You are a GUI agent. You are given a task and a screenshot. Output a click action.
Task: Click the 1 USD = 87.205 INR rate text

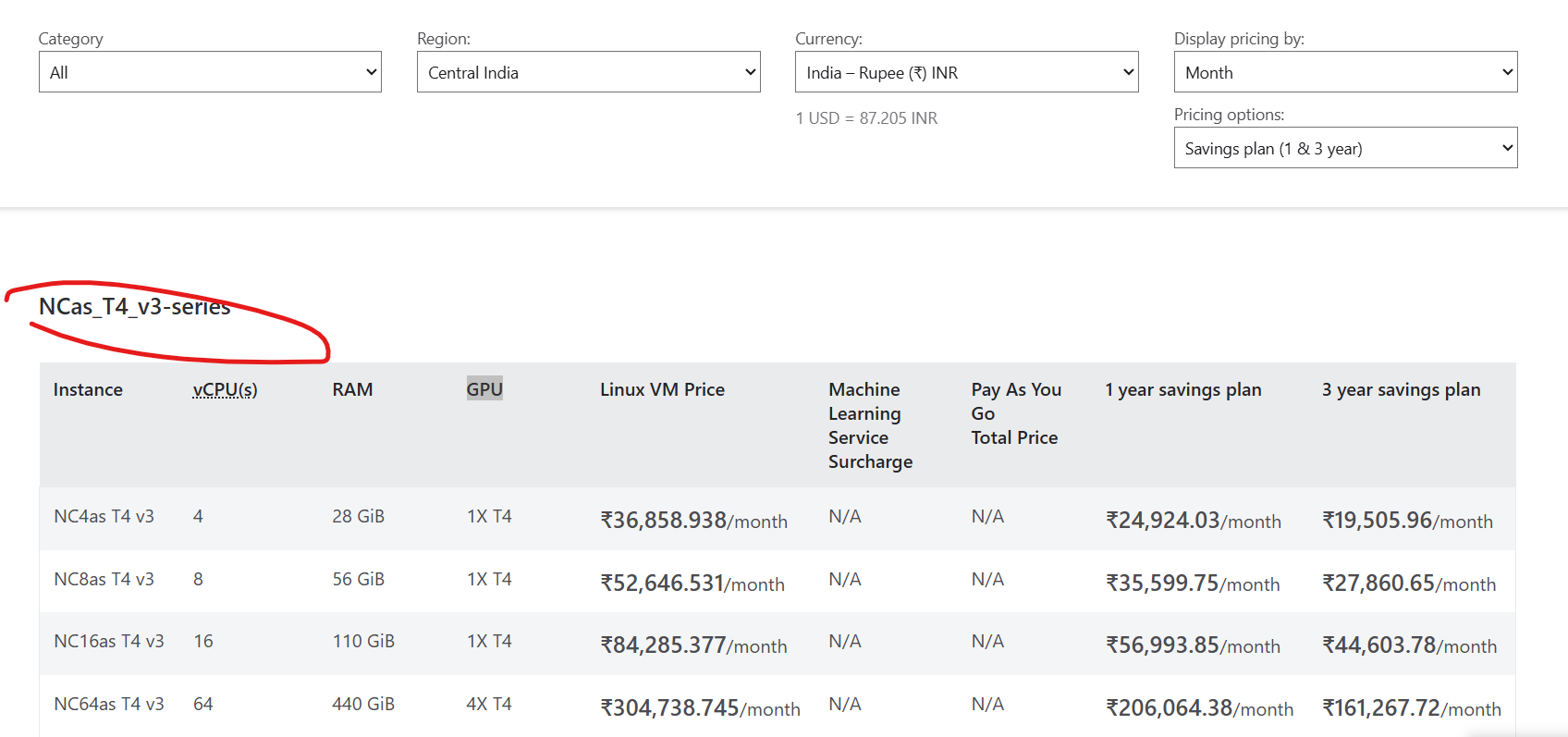point(866,118)
